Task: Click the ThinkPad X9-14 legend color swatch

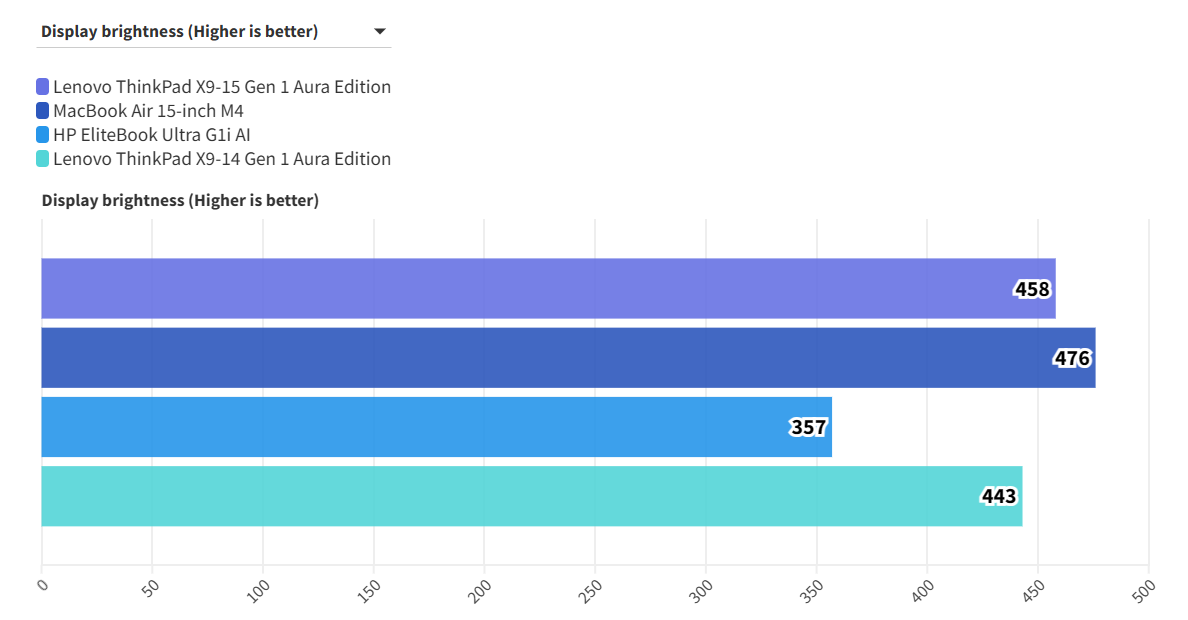Action: pos(42,159)
